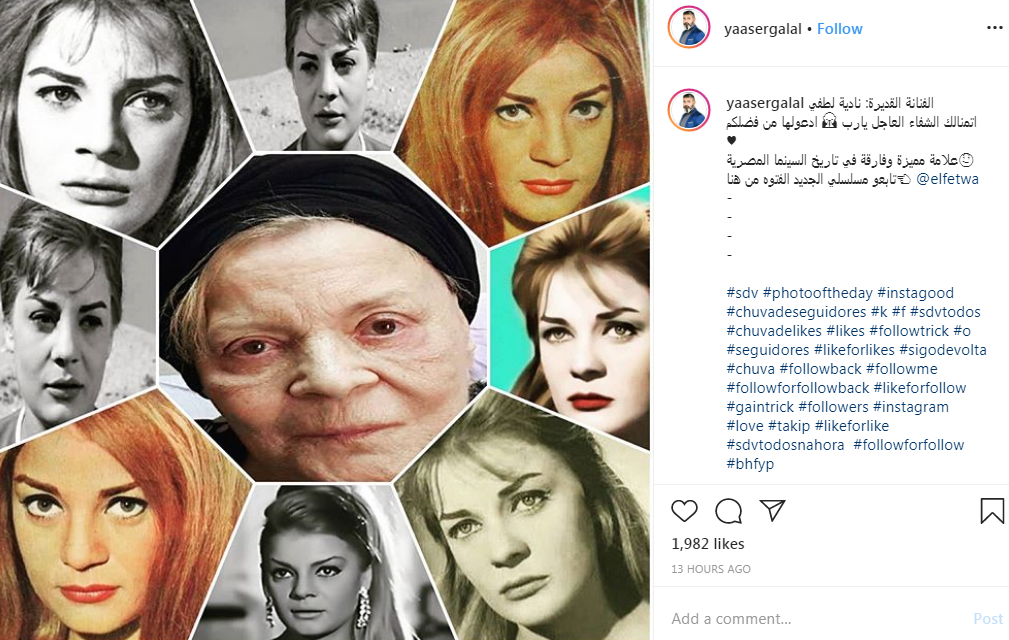Open the three-dot more options menu
This screenshot has width=1009, height=640.
click(994, 28)
